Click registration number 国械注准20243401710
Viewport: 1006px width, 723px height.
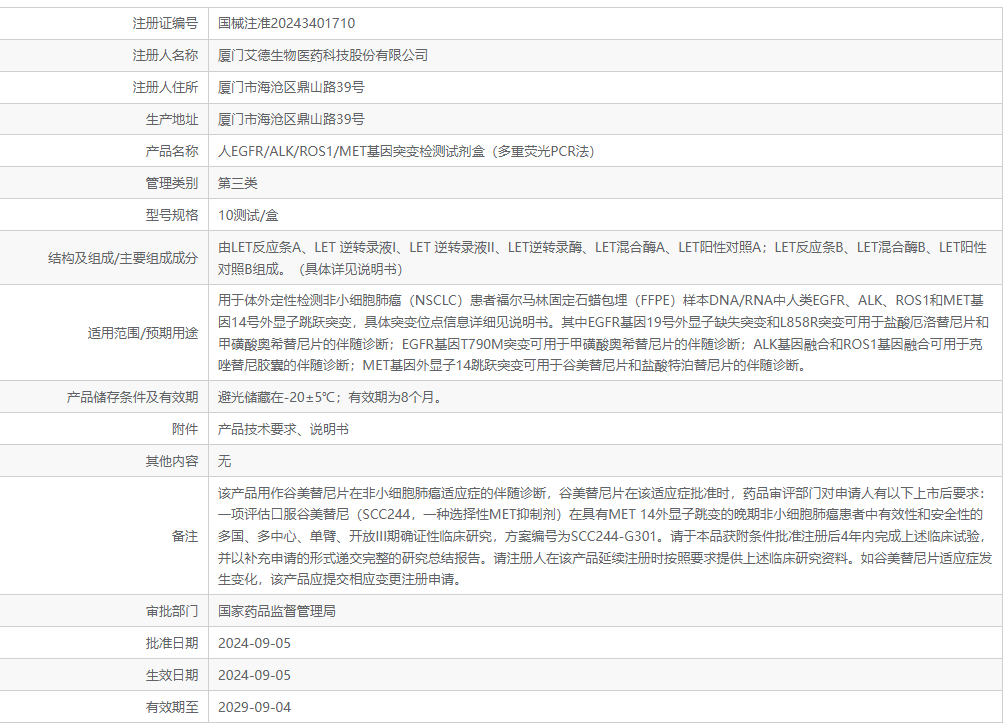(x=286, y=23)
